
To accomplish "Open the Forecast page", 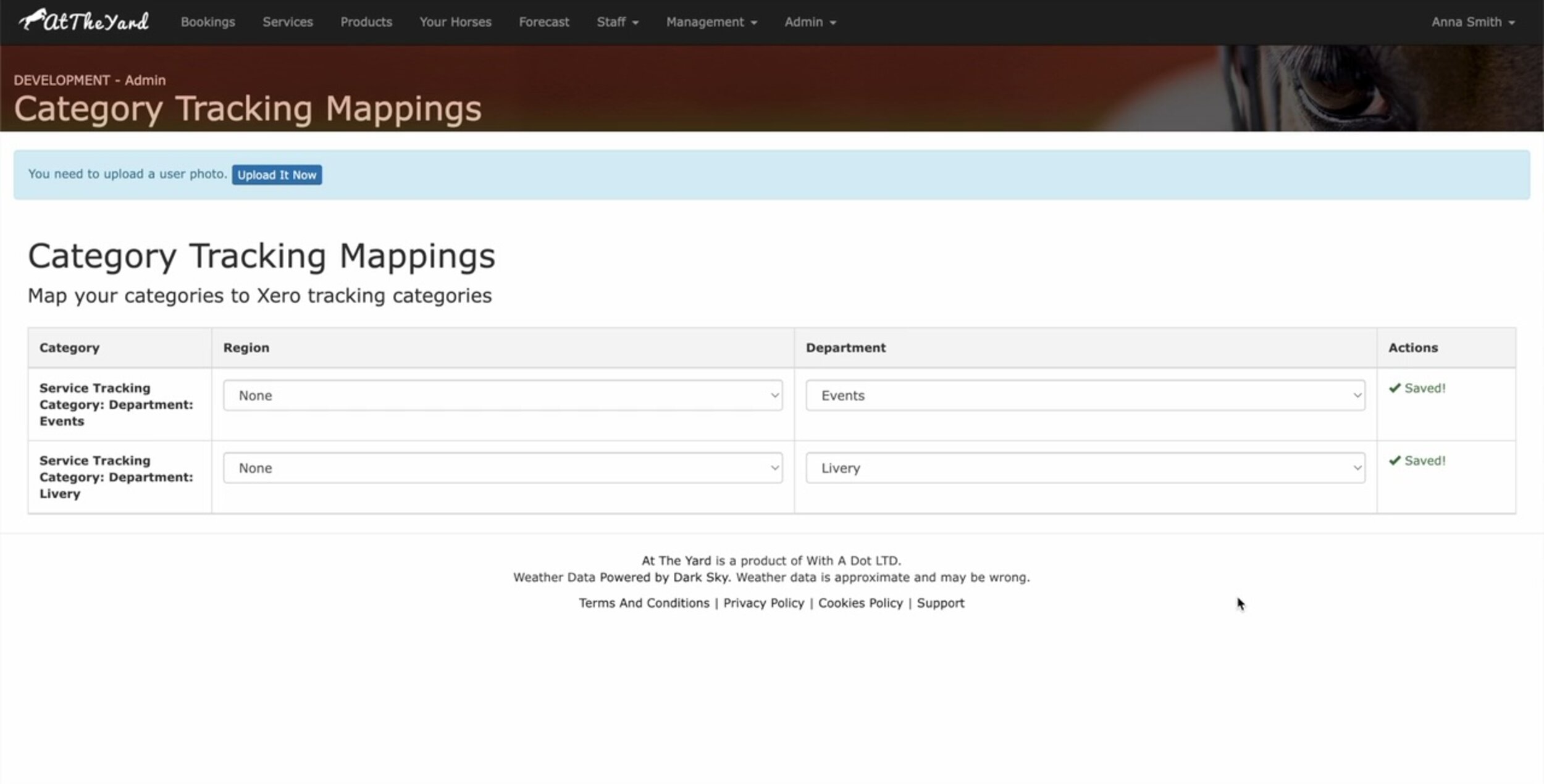I will click(x=543, y=22).
